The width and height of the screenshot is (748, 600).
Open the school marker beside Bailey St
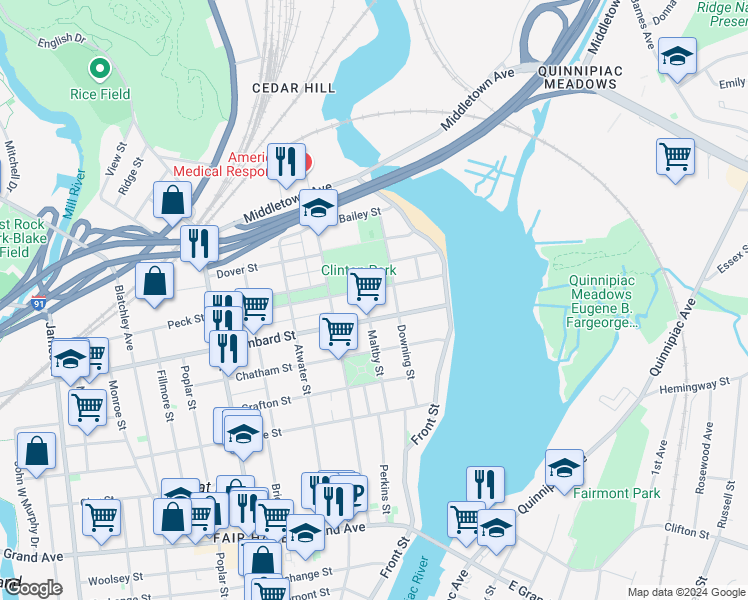(x=318, y=211)
